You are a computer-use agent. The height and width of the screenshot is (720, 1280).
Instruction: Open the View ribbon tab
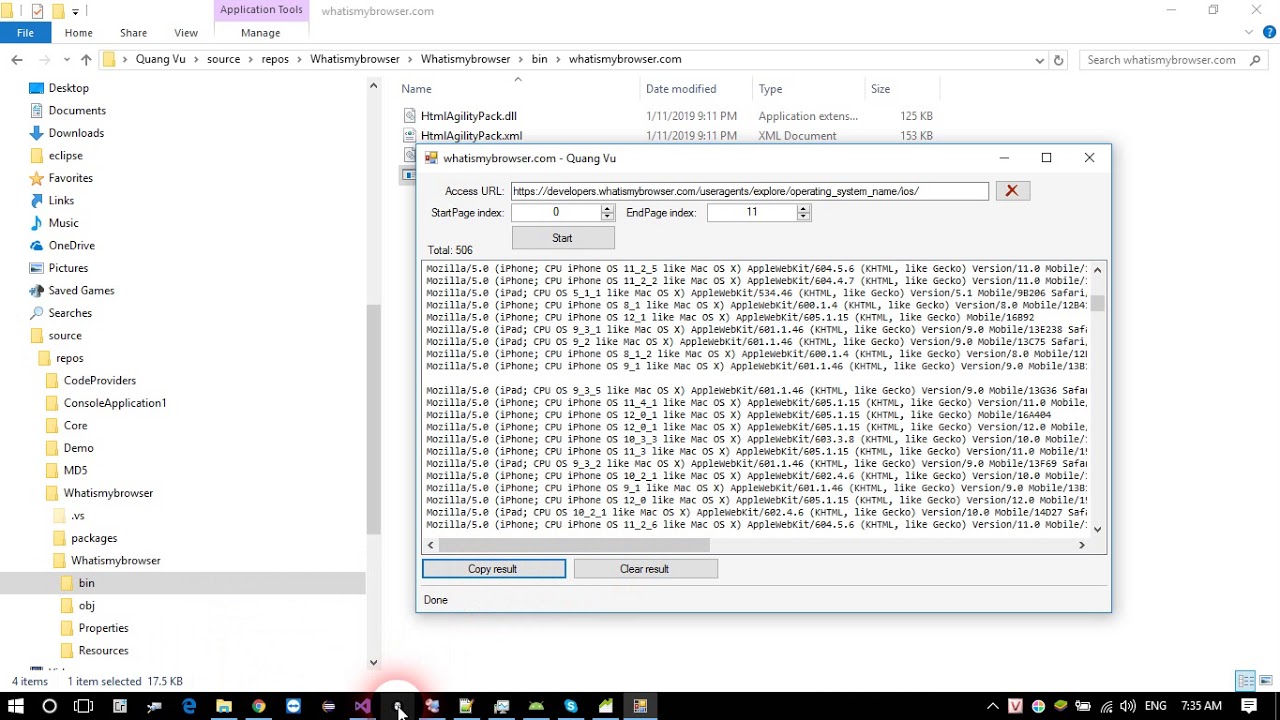(186, 33)
